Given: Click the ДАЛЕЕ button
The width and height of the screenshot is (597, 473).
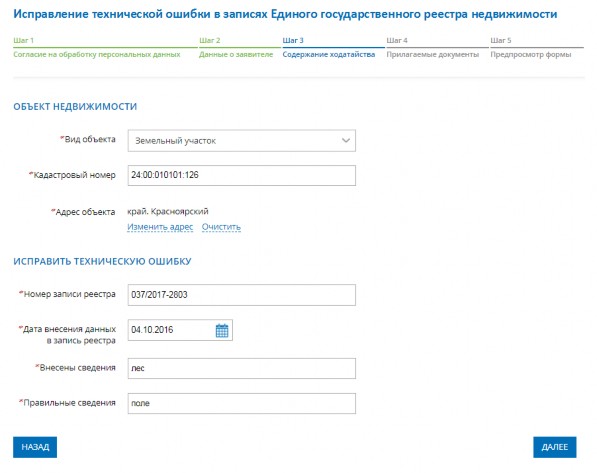Looking at the screenshot, I should pos(555,447).
